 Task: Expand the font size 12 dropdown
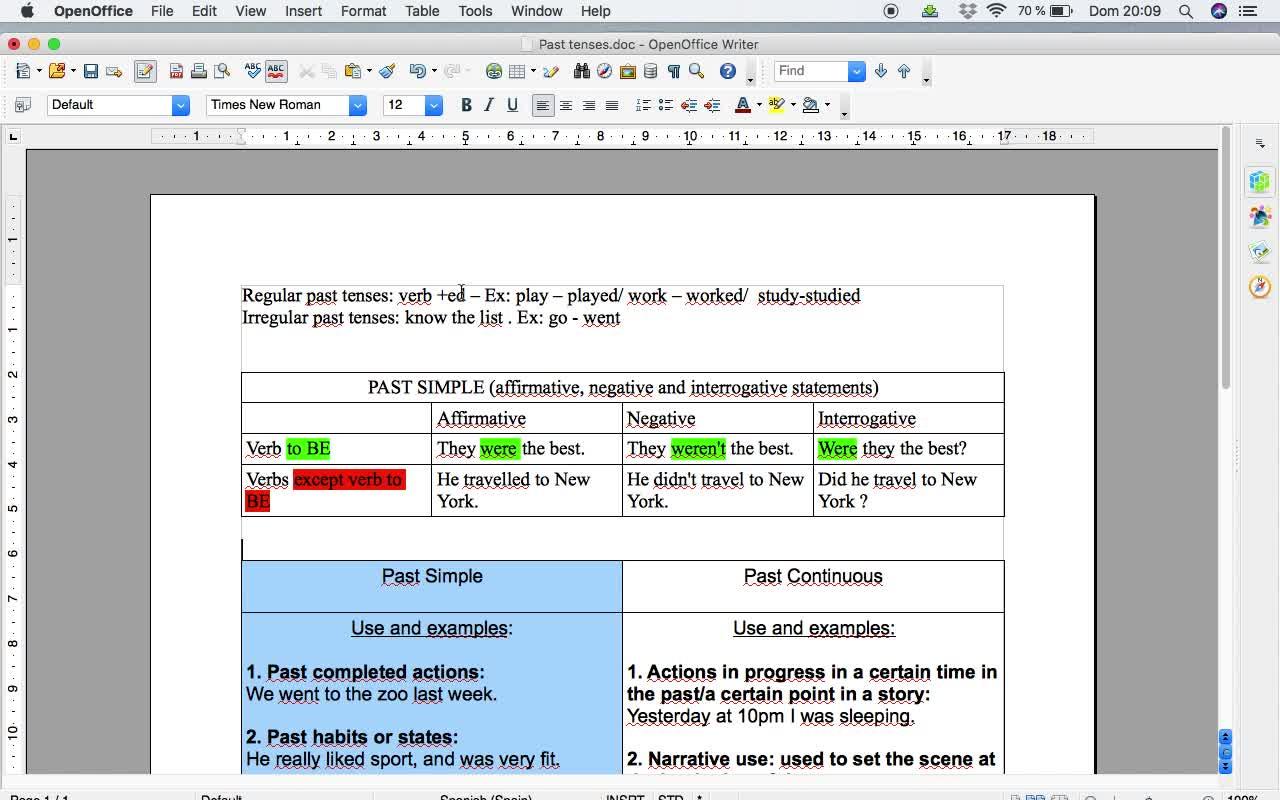click(x=434, y=105)
